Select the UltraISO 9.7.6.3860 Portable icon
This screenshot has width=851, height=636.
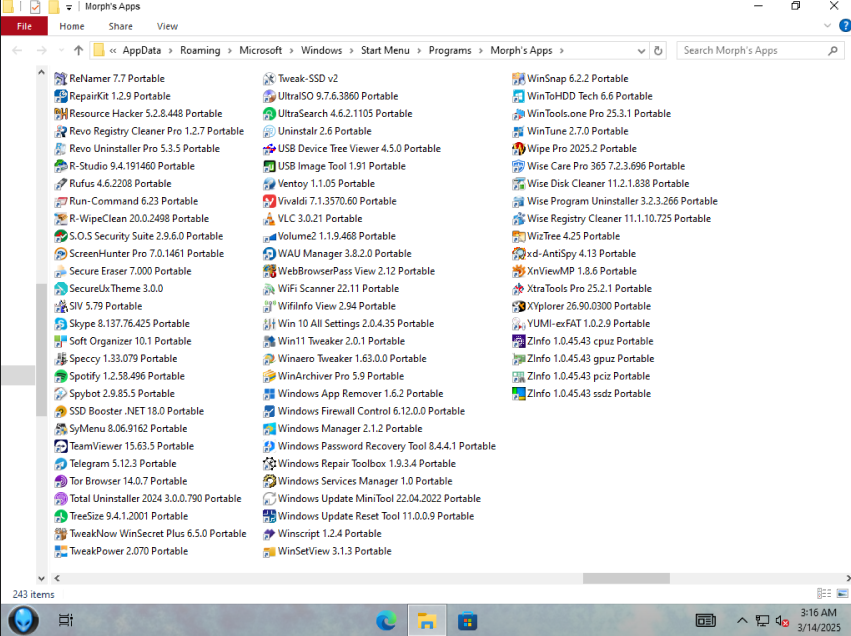click(x=269, y=96)
